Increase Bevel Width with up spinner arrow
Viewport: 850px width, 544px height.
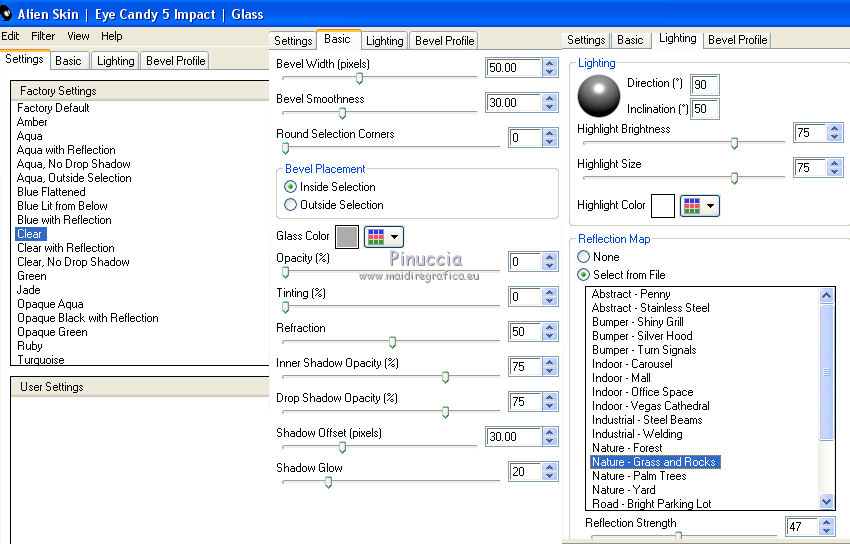click(x=550, y=63)
